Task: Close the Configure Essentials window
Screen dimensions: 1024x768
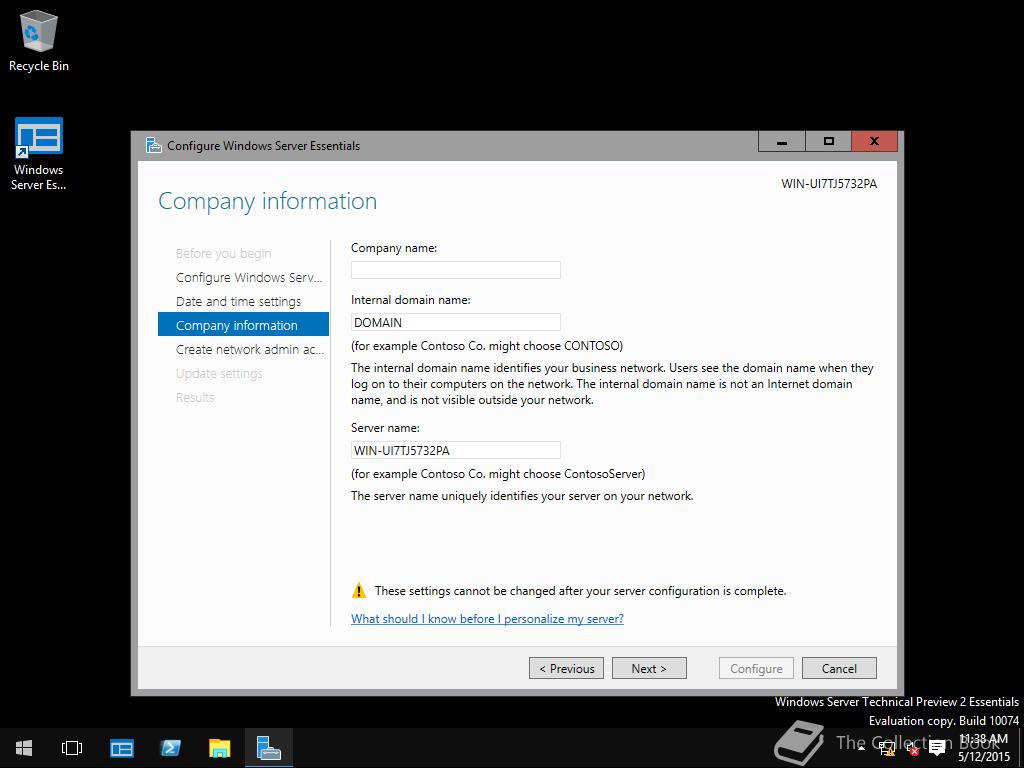Action: [874, 141]
